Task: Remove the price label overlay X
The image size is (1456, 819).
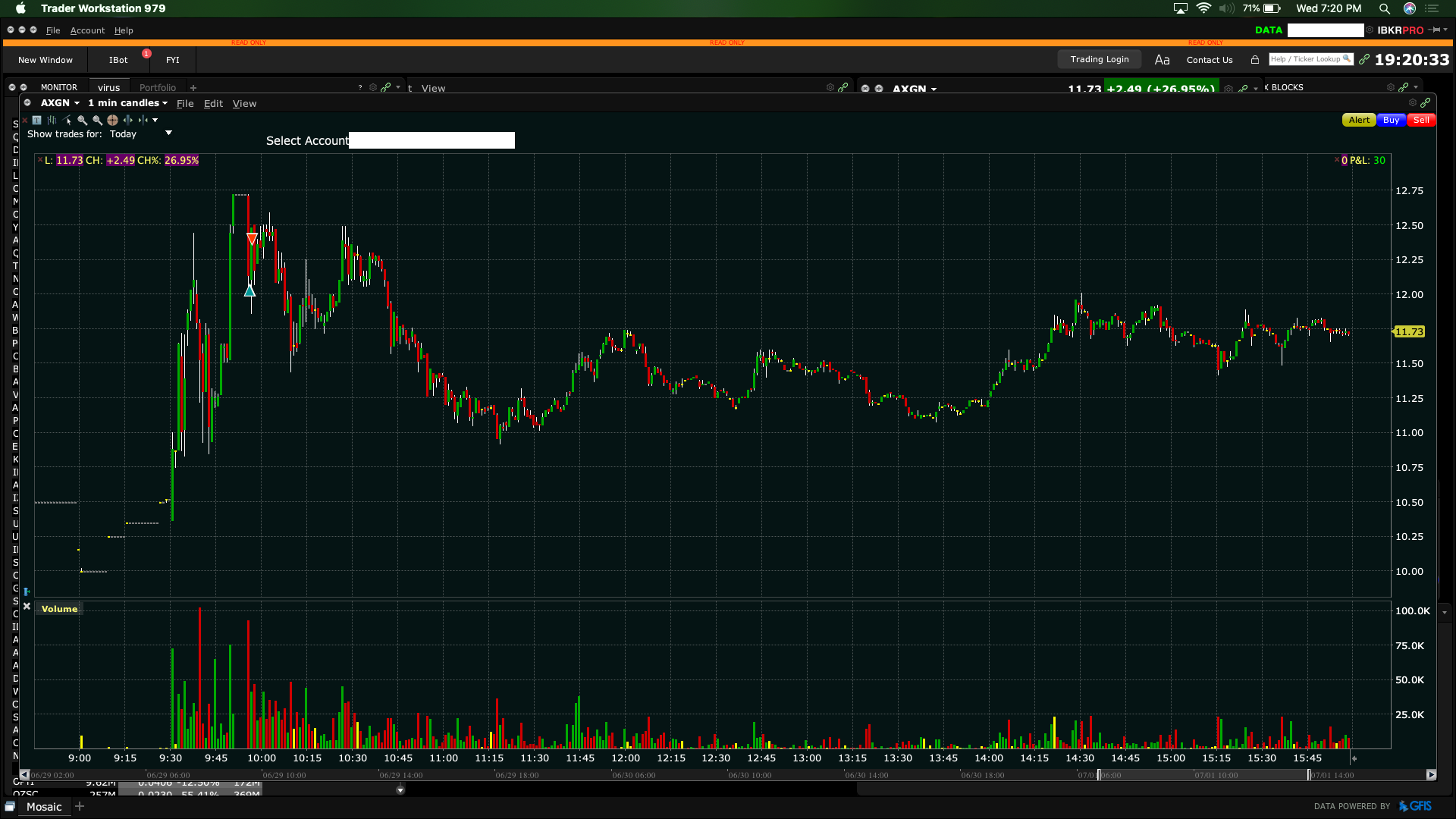Action: click(40, 160)
